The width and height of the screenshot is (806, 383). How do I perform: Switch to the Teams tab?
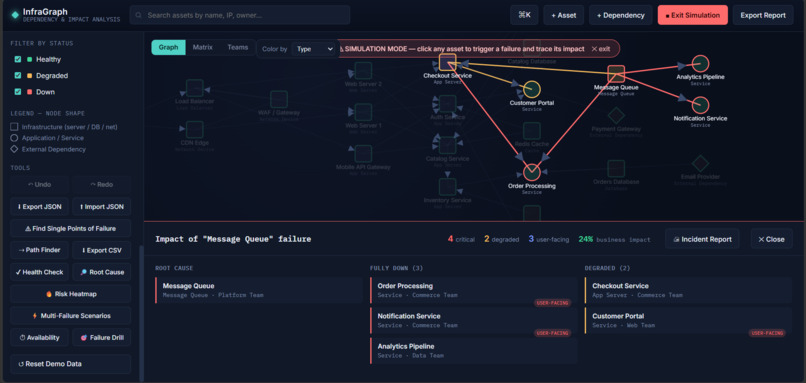(237, 47)
